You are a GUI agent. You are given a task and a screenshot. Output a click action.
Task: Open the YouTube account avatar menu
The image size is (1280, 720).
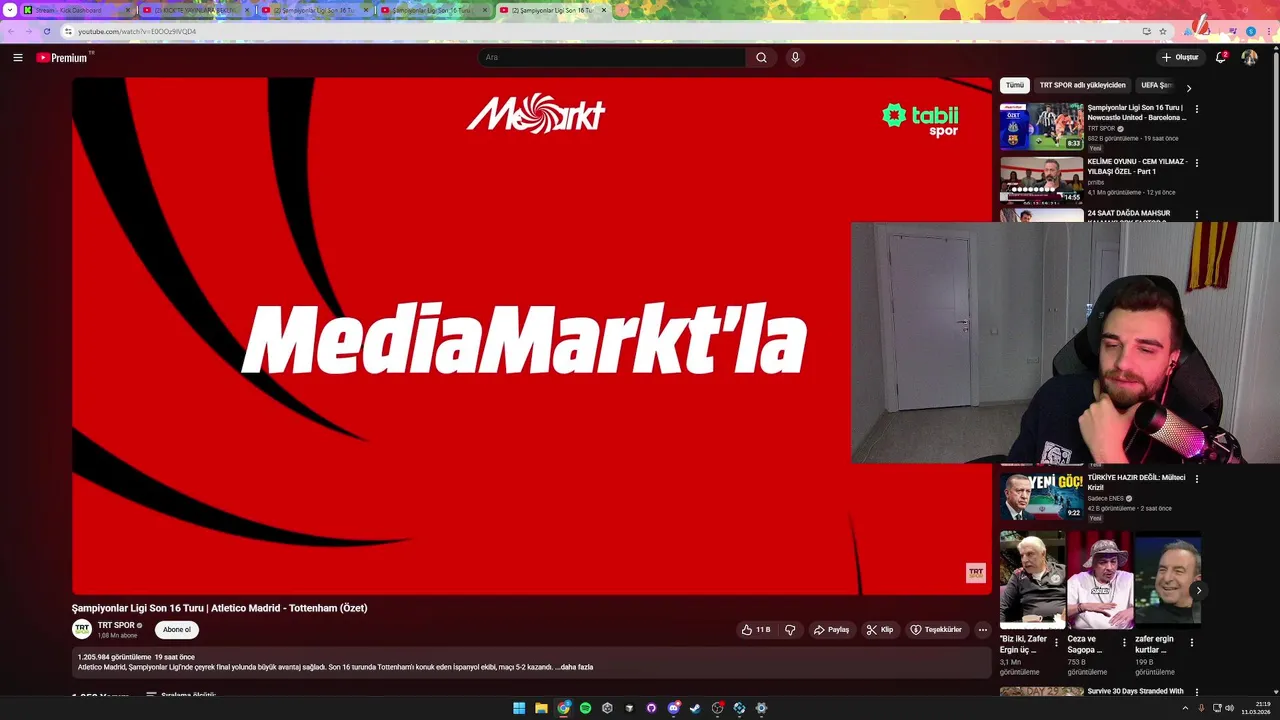point(1249,57)
